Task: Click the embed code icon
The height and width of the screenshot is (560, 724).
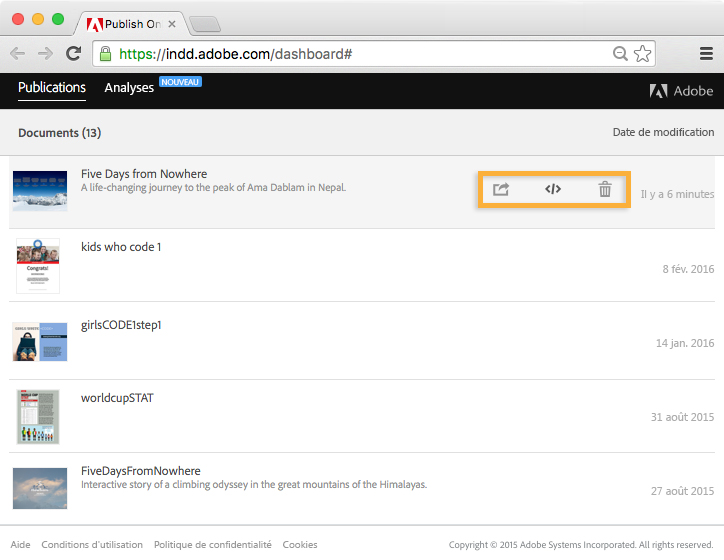Action: [553, 189]
